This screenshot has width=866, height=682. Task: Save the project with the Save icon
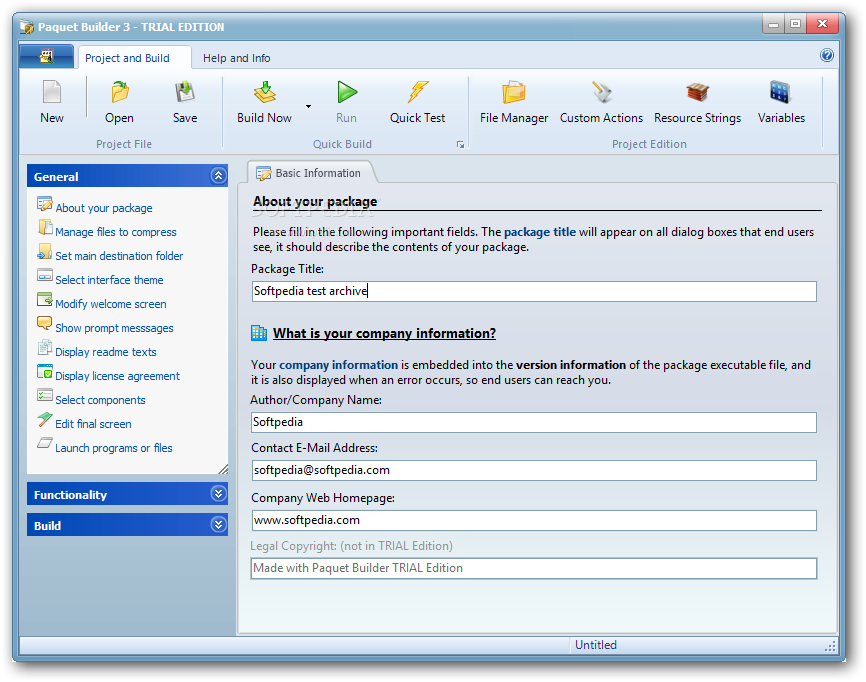coord(184,92)
